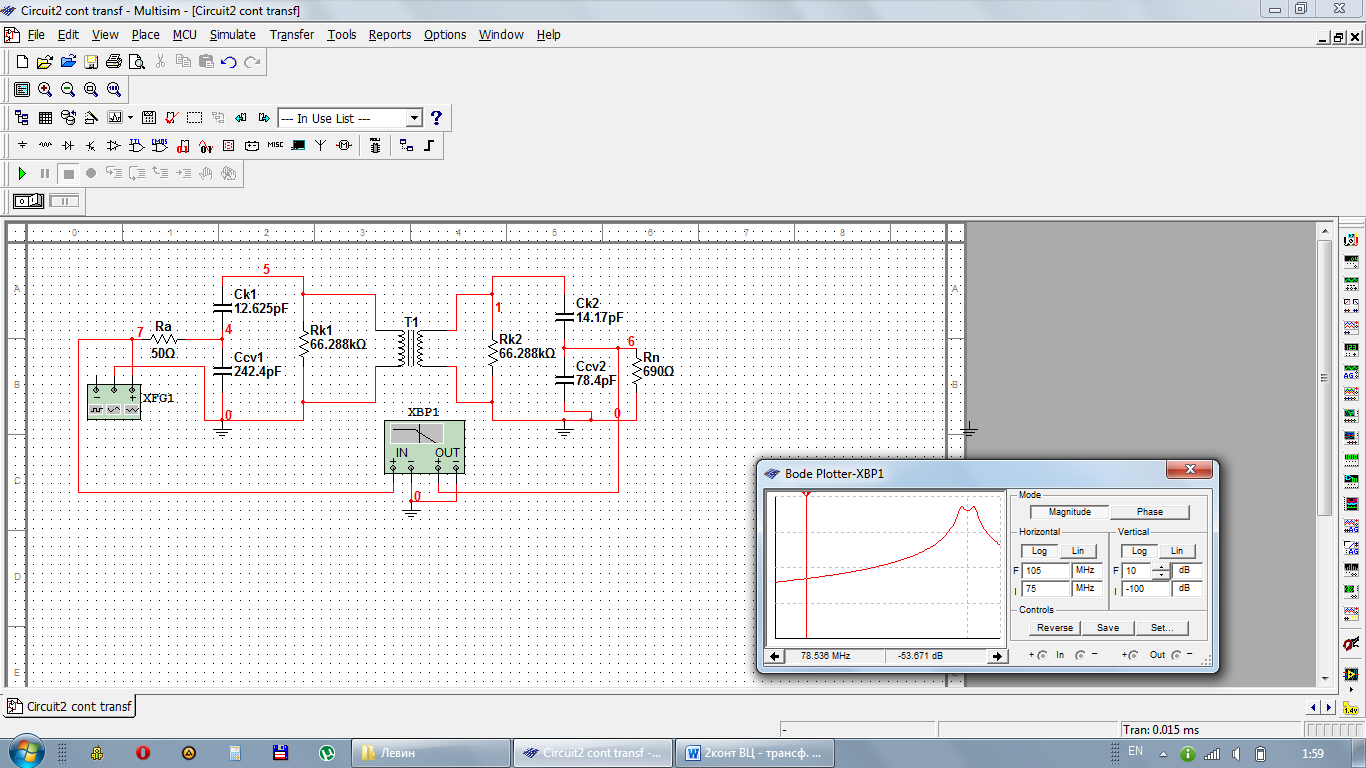Open Set... in Bode Plotter controls
Image resolution: width=1366 pixels, height=768 pixels.
[1162, 628]
